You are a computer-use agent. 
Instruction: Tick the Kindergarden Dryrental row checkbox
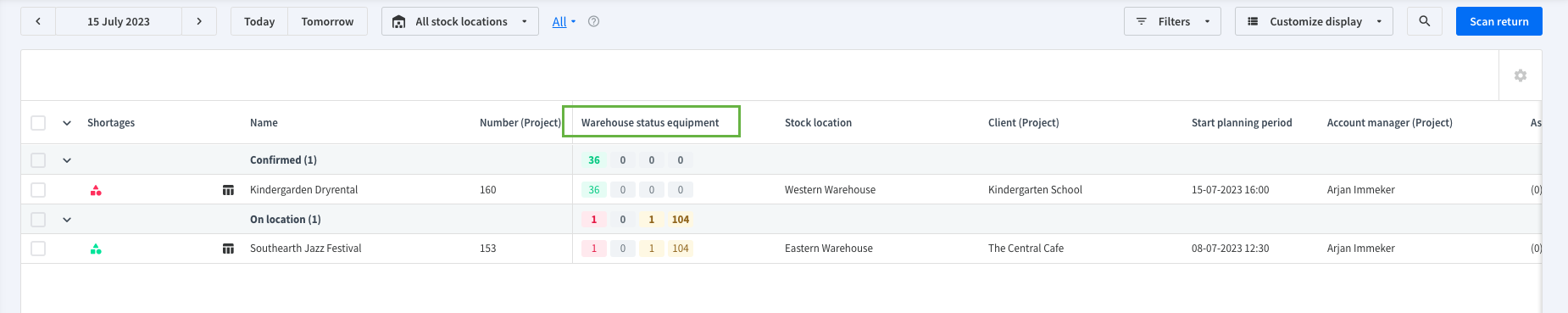point(38,190)
